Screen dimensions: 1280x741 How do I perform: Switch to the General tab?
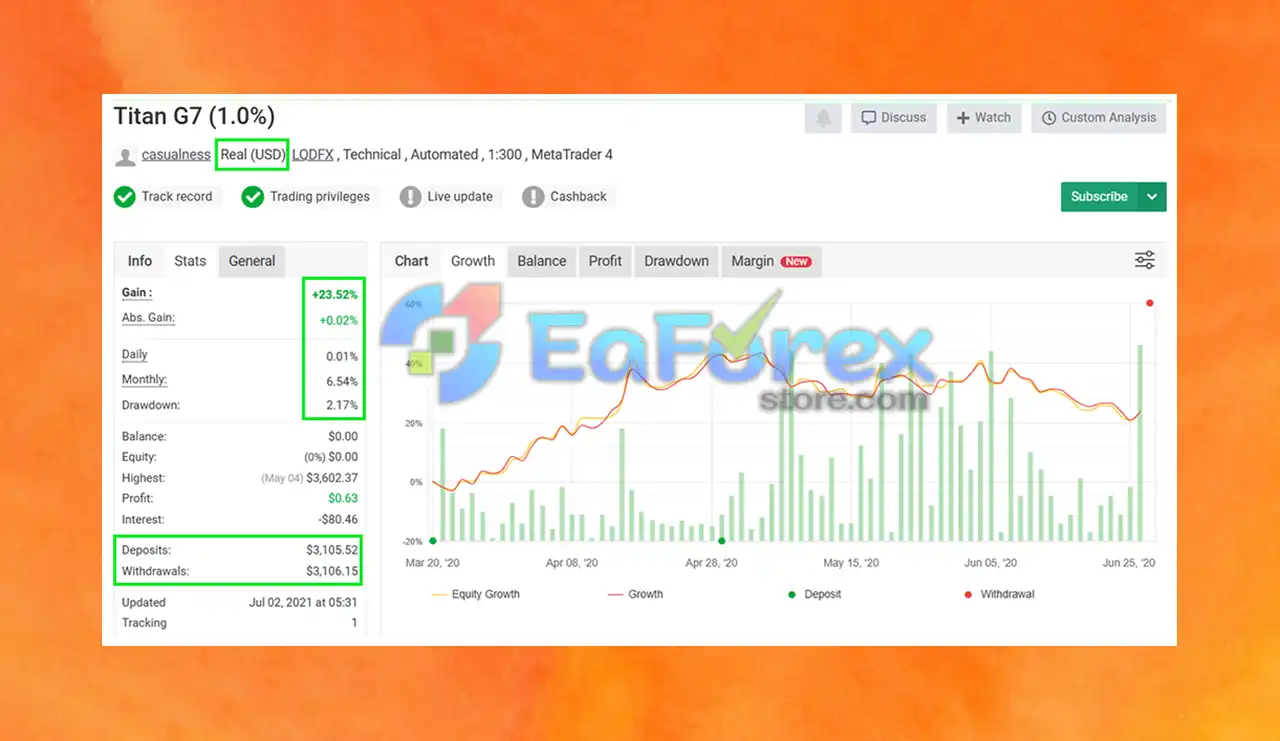[x=252, y=261]
